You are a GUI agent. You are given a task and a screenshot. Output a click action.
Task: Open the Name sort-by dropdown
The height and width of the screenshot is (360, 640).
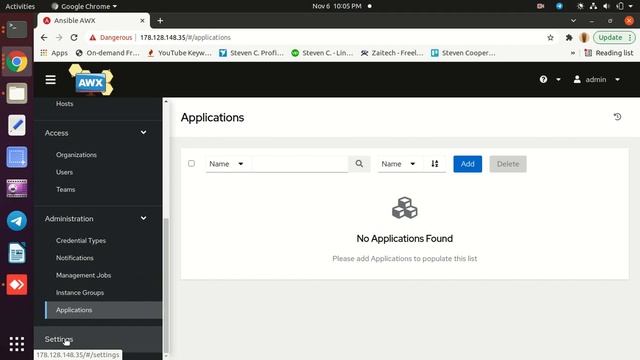tap(399, 164)
